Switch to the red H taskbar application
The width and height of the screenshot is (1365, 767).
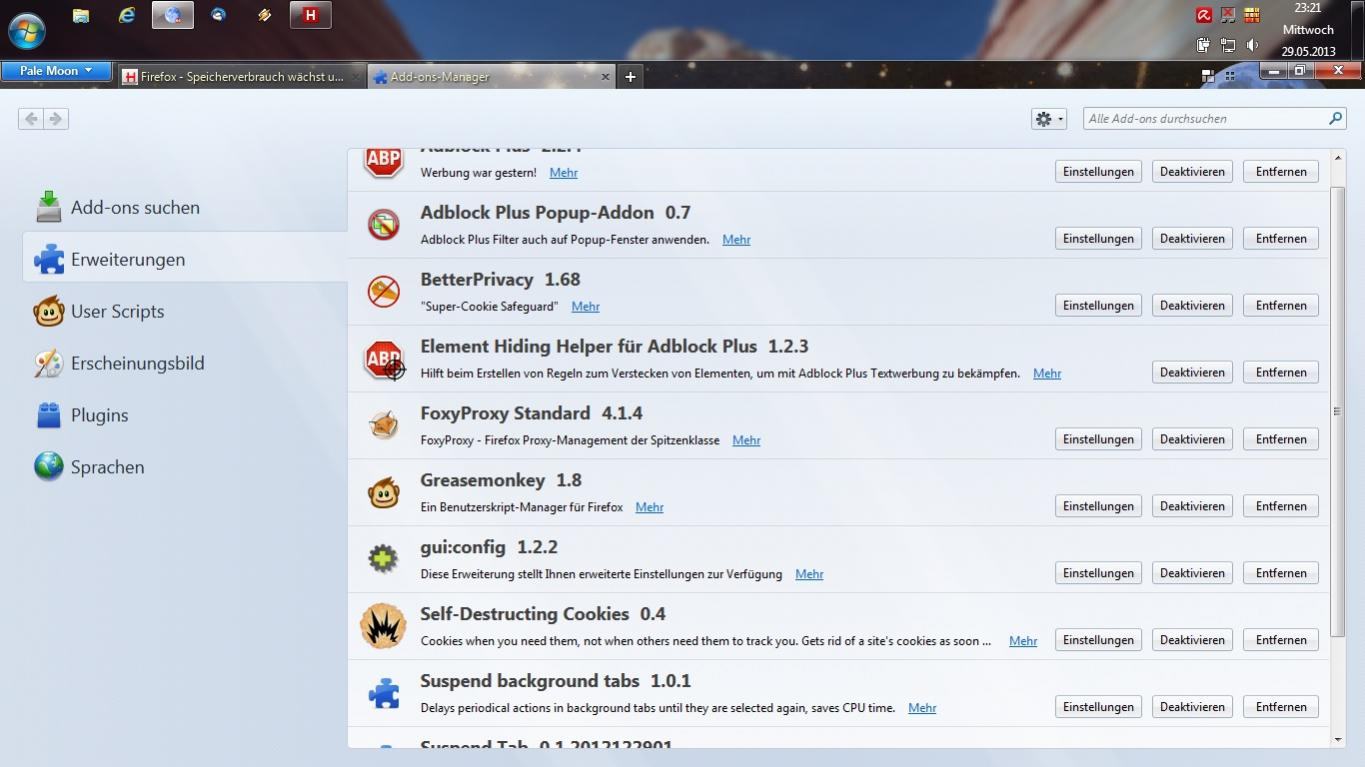point(310,15)
